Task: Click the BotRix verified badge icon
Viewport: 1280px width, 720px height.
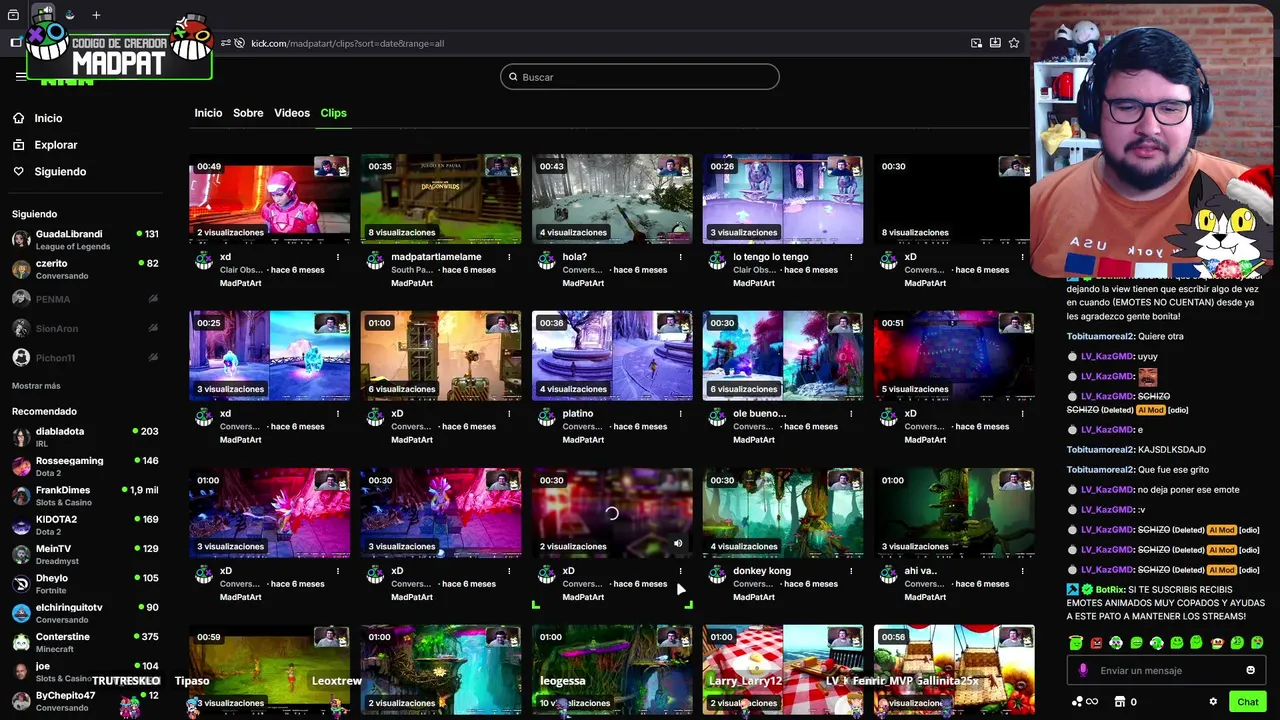Action: [1087, 590]
